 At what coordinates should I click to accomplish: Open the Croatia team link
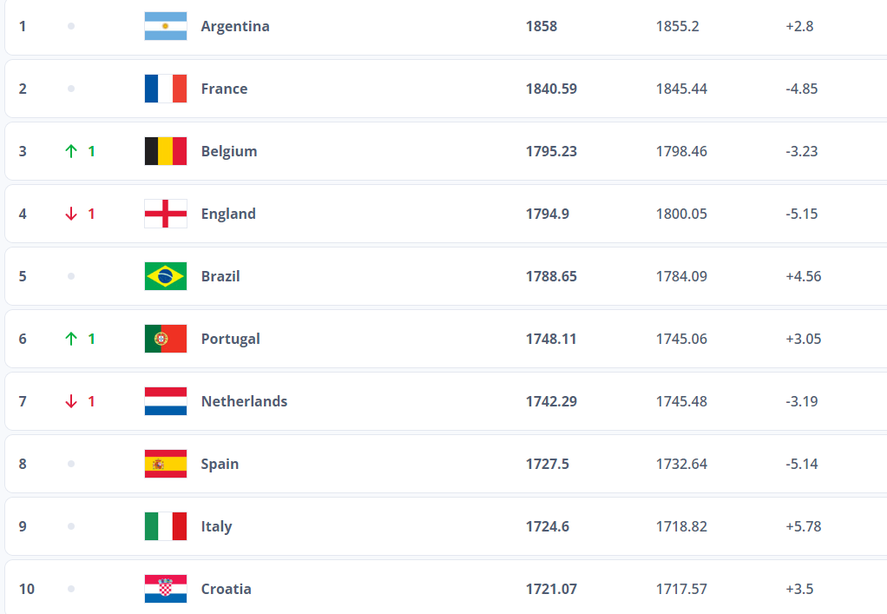(226, 589)
